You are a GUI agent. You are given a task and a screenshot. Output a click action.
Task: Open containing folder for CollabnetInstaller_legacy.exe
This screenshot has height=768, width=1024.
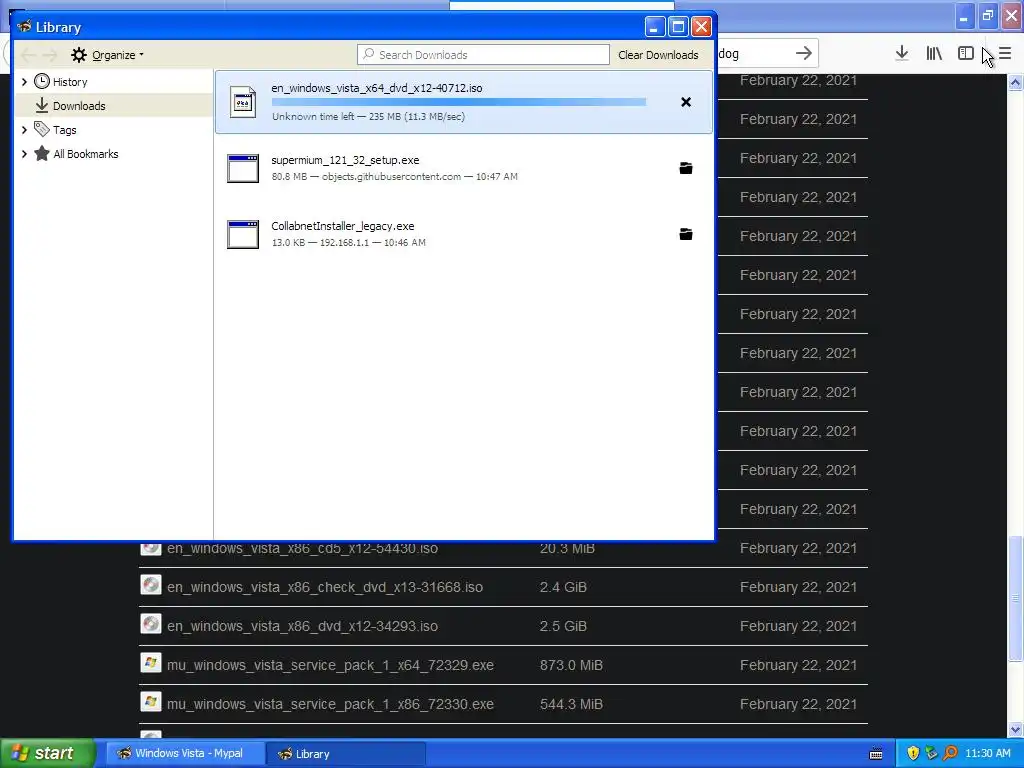686,234
